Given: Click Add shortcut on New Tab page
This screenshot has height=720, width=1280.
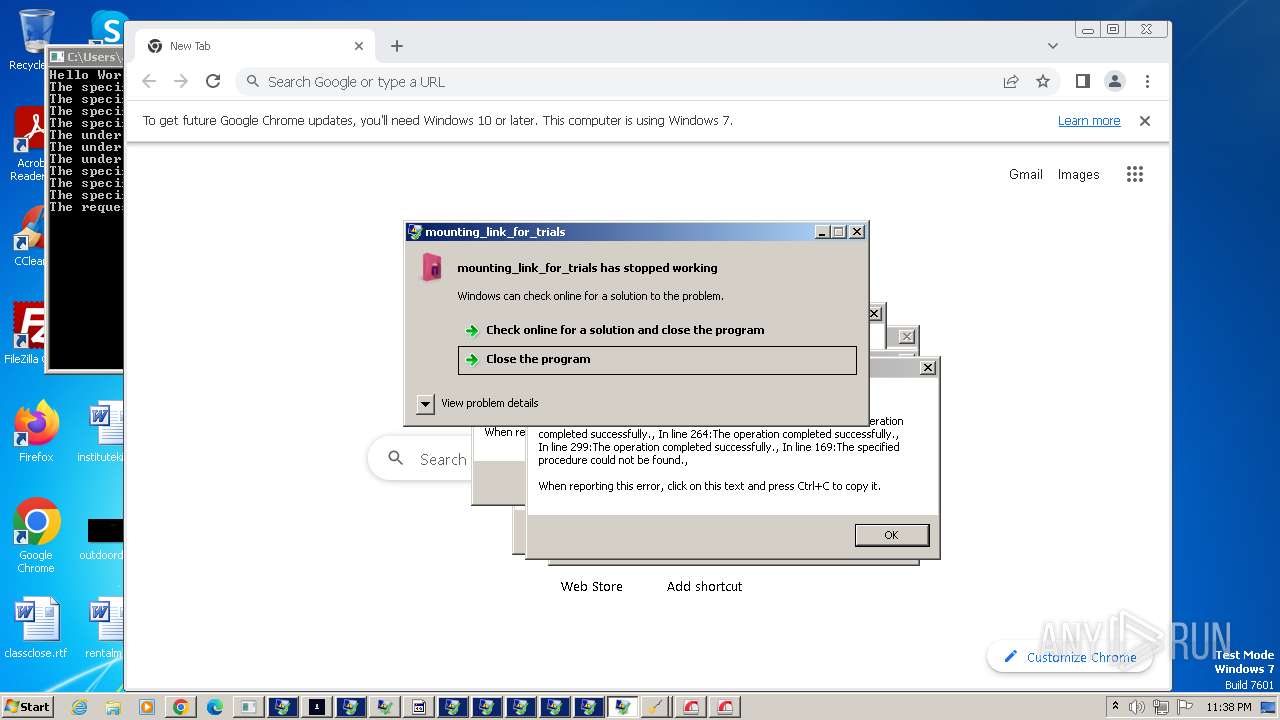Looking at the screenshot, I should click(704, 587).
